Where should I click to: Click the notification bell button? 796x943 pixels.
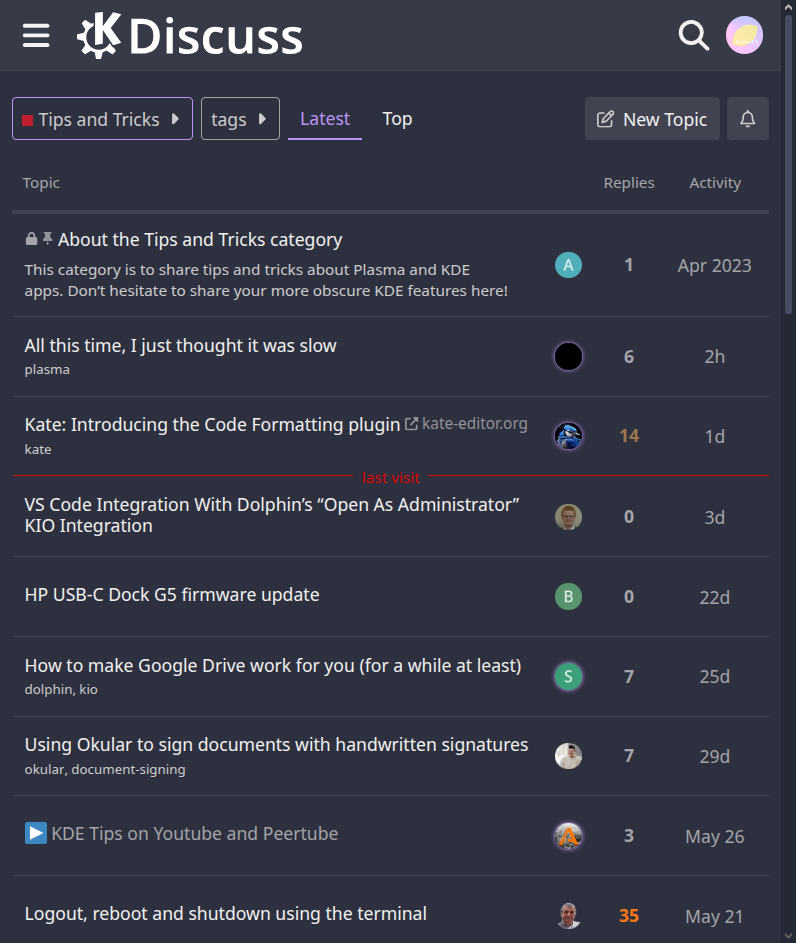(747, 118)
